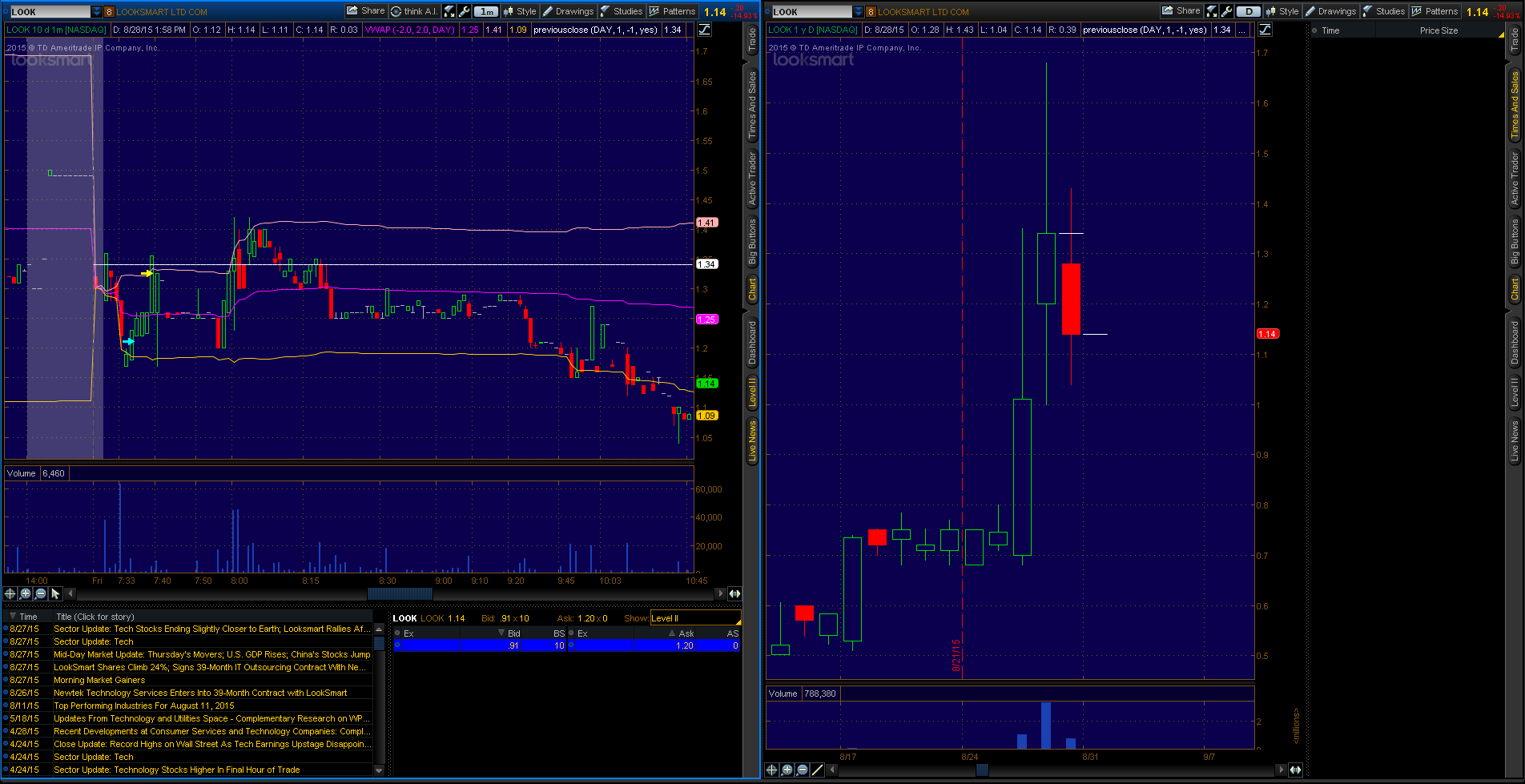
Task: Toggle the link dot before right LOOK symbol
Action: [x=768, y=12]
